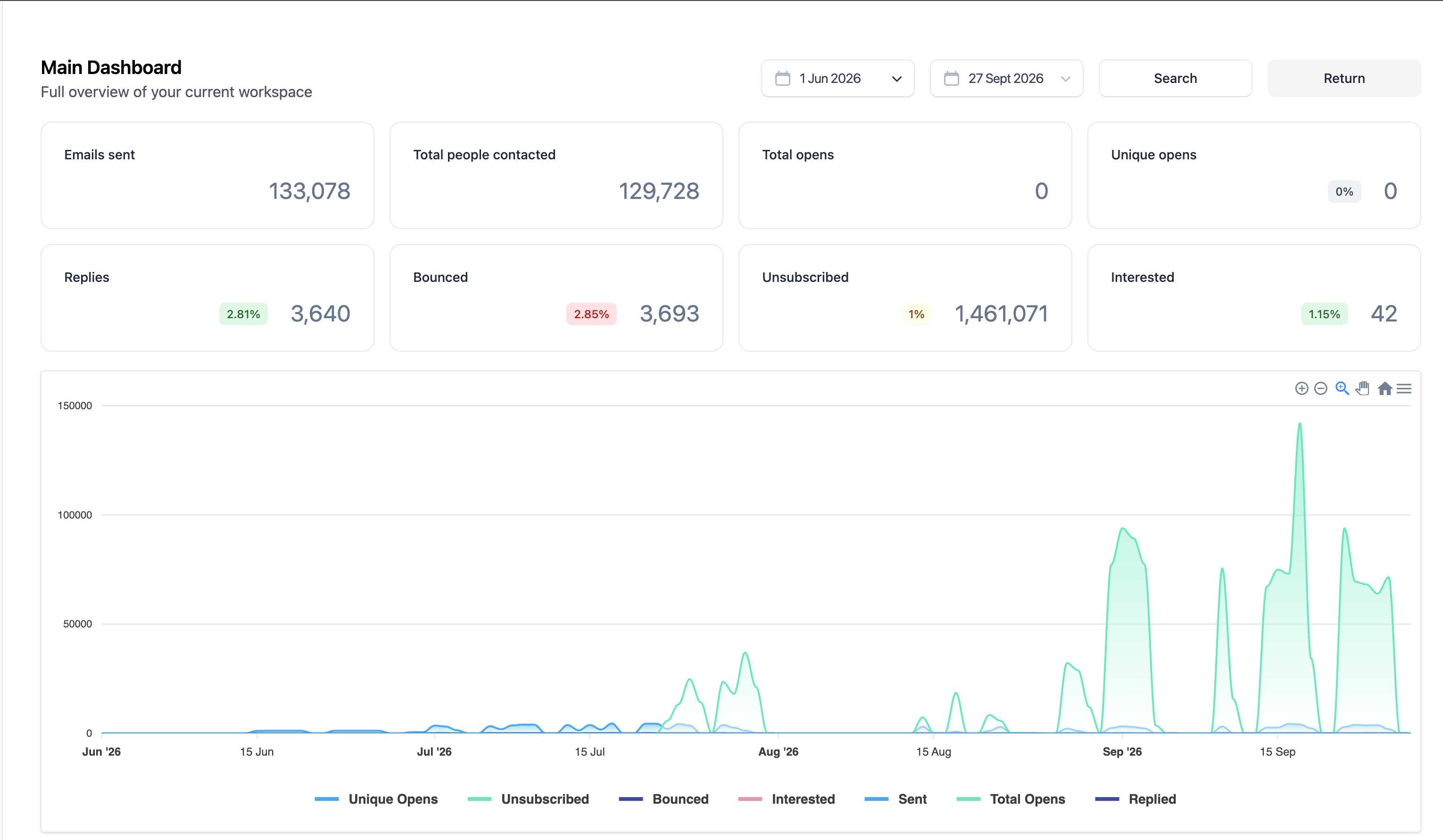Toggle Unique Opens series in legend
This screenshot has height=840, width=1443.
click(x=376, y=799)
